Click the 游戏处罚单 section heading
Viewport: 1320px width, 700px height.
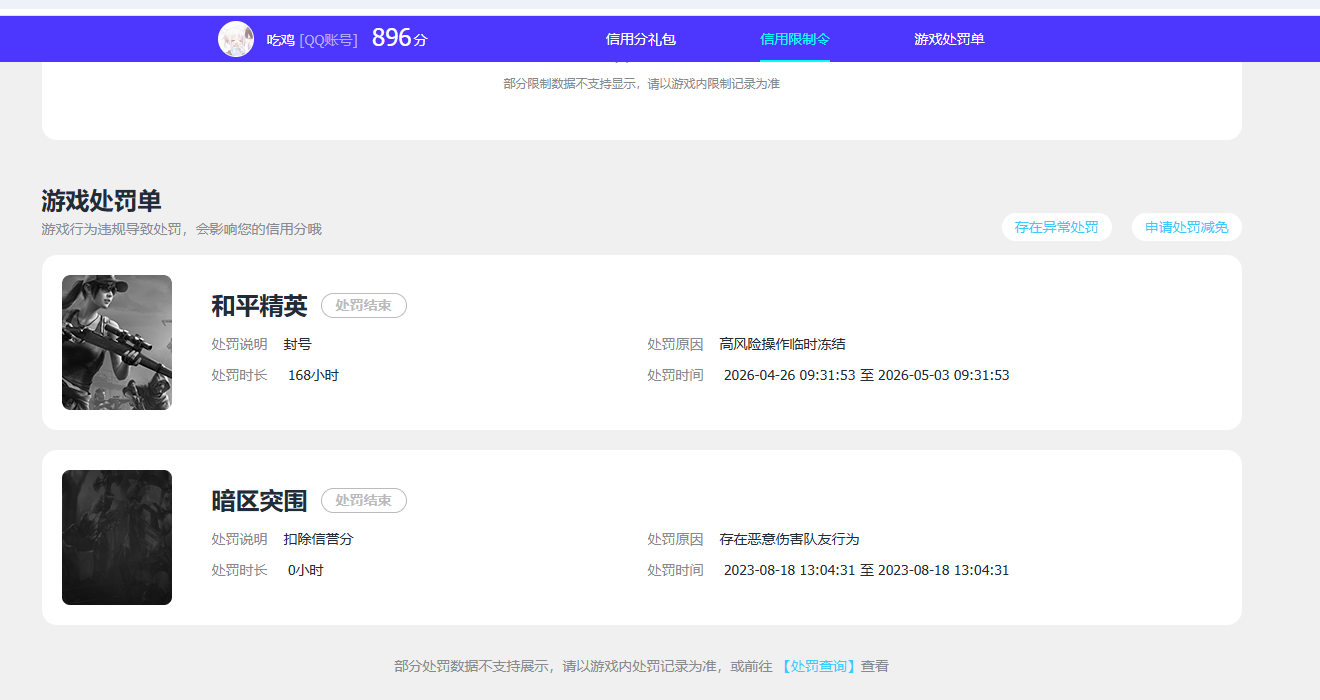click(x=101, y=201)
